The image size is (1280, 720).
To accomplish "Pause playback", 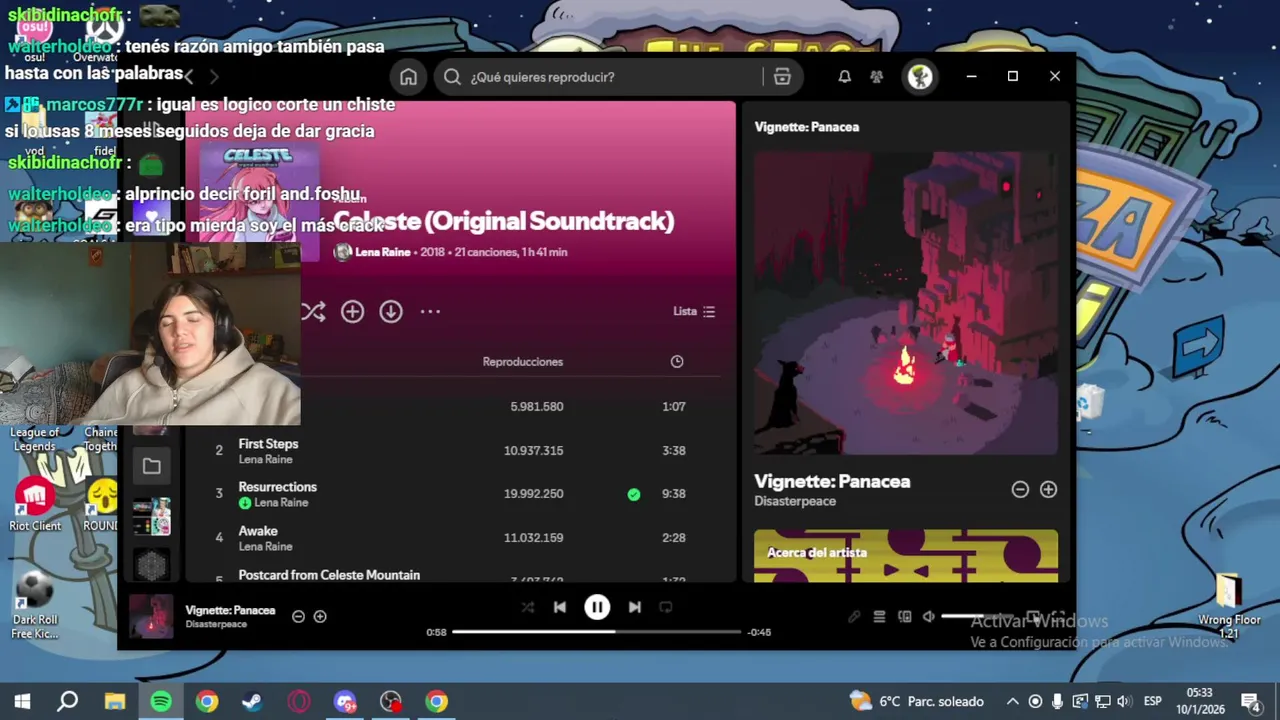I will [x=597, y=607].
